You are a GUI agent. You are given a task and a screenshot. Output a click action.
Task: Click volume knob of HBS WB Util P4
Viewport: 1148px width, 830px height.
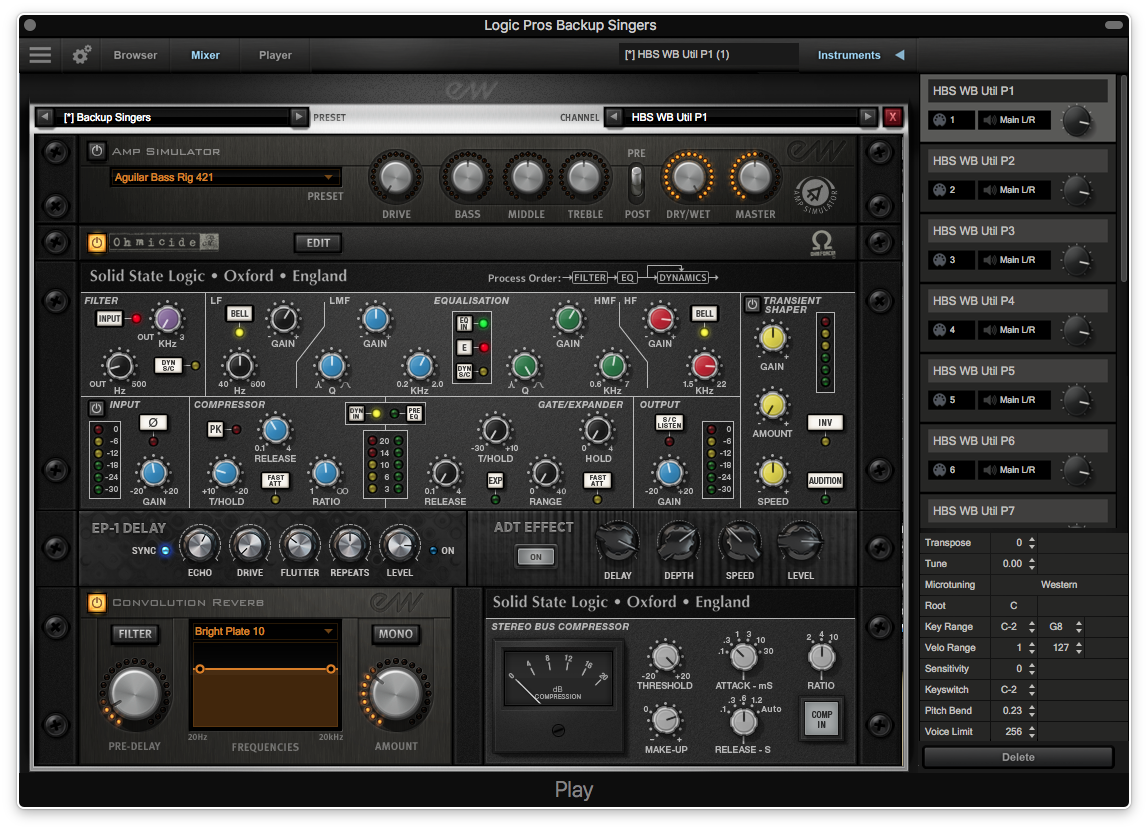(x=1077, y=331)
